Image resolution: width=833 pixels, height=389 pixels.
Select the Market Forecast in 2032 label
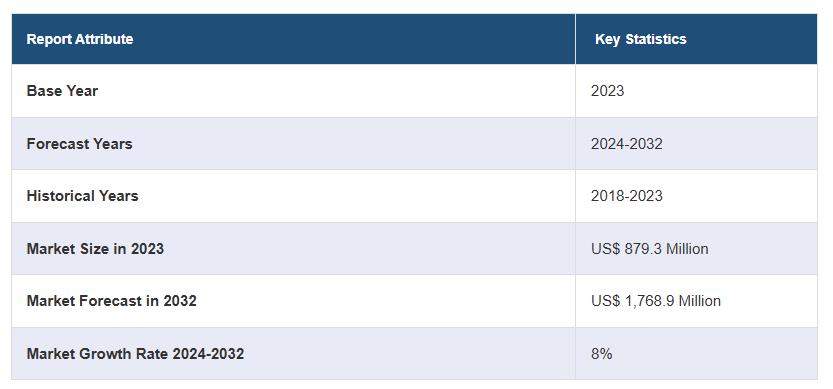[x=112, y=301]
